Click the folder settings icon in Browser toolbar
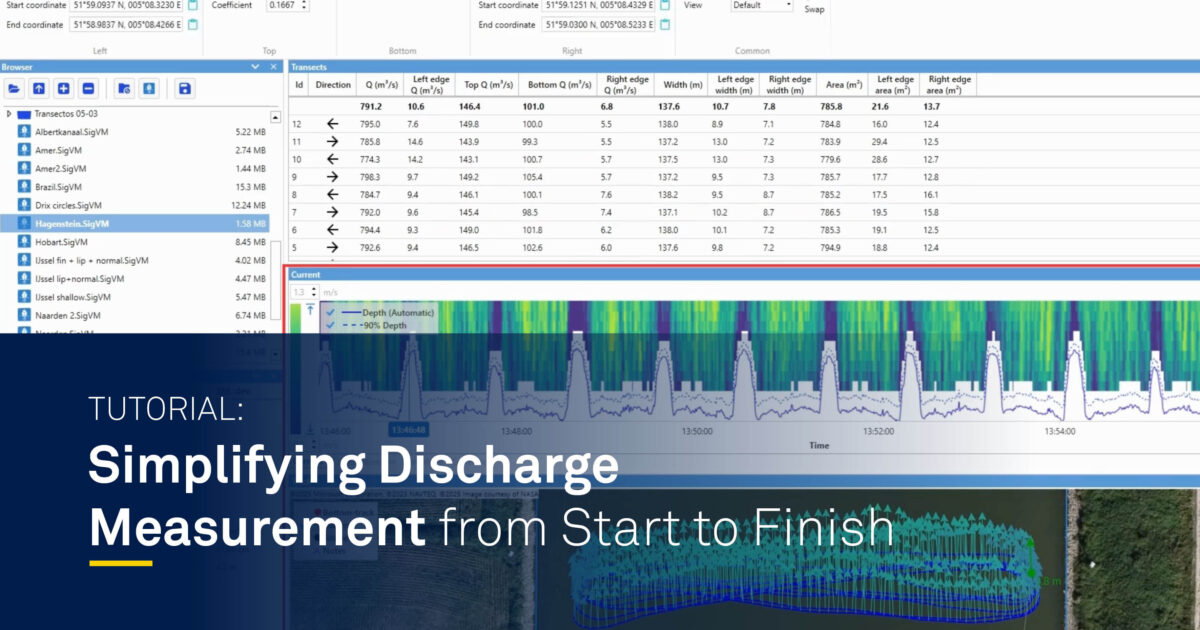 (x=124, y=88)
